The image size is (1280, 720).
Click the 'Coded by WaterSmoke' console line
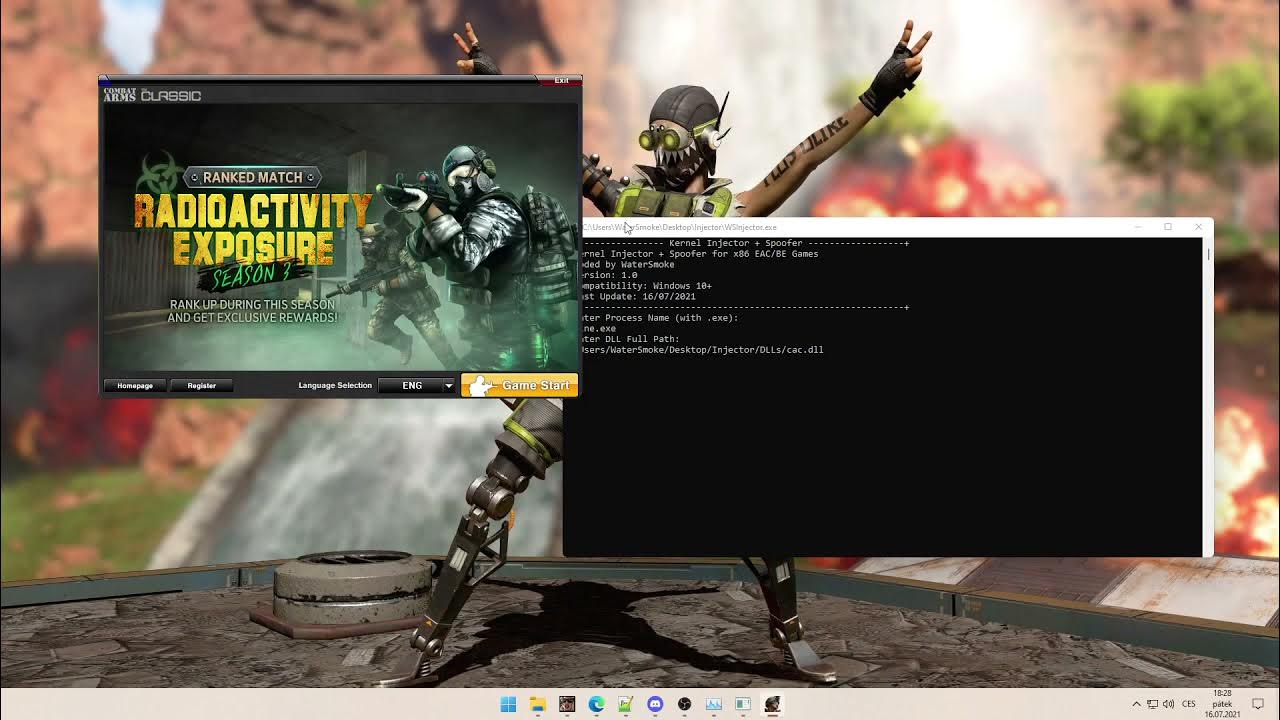pos(628,264)
